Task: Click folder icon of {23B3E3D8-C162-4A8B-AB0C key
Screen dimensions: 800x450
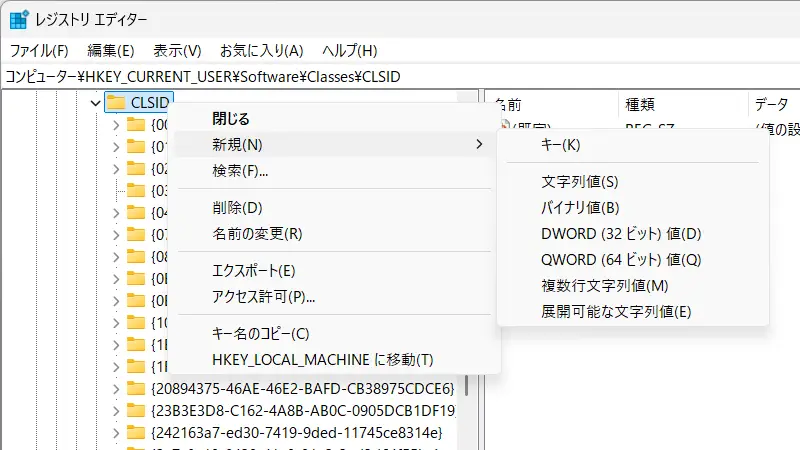Action: tap(136, 410)
